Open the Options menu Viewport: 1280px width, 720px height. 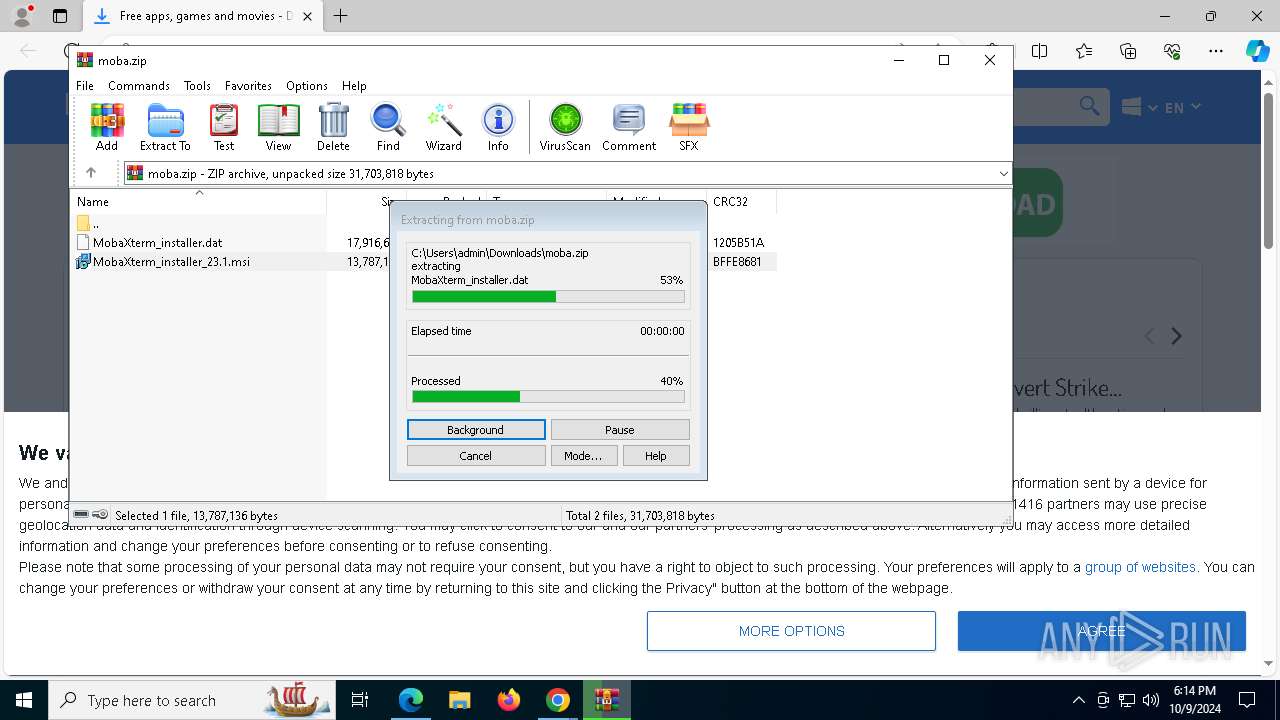pos(306,86)
